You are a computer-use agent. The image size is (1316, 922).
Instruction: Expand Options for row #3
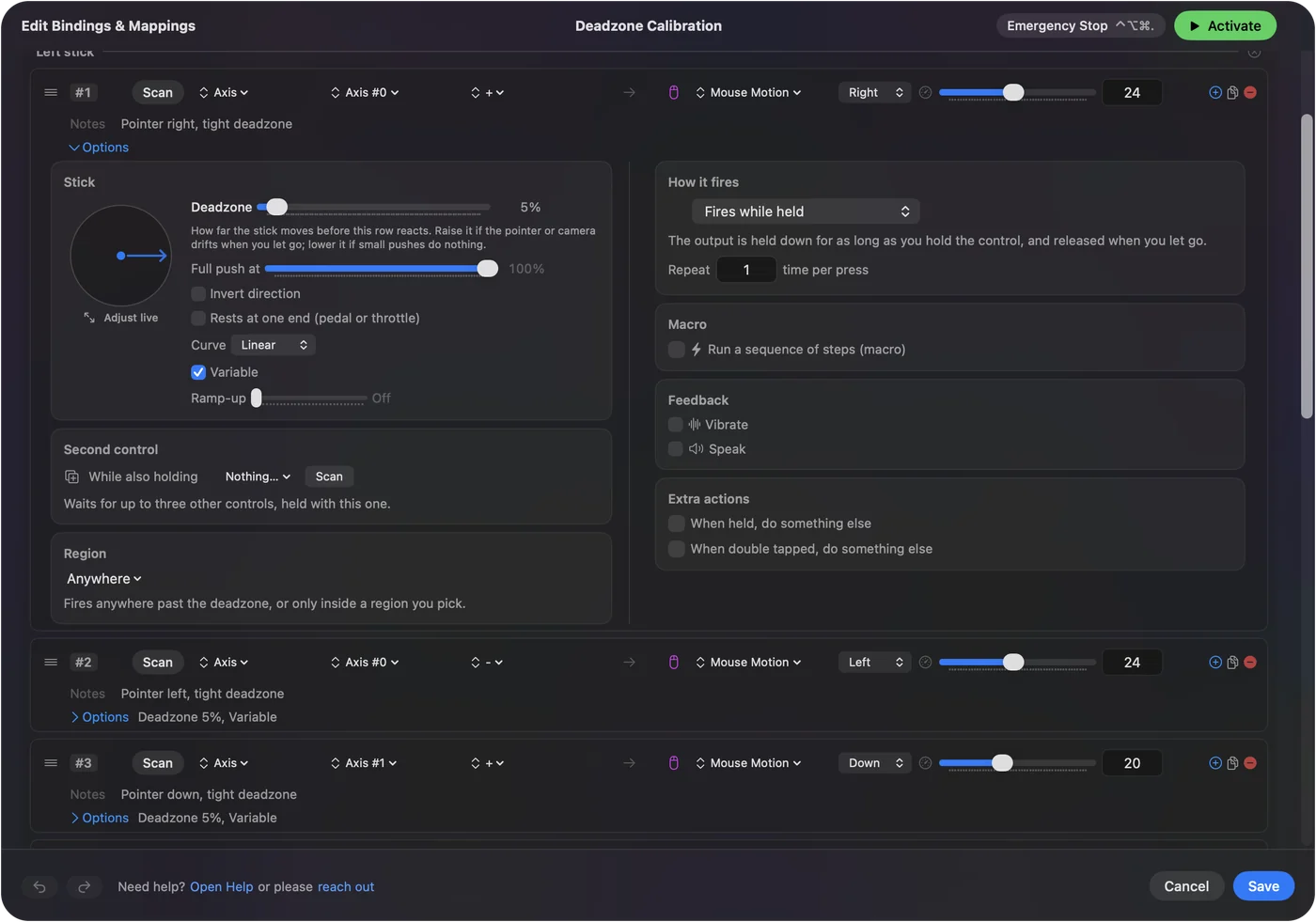point(99,818)
